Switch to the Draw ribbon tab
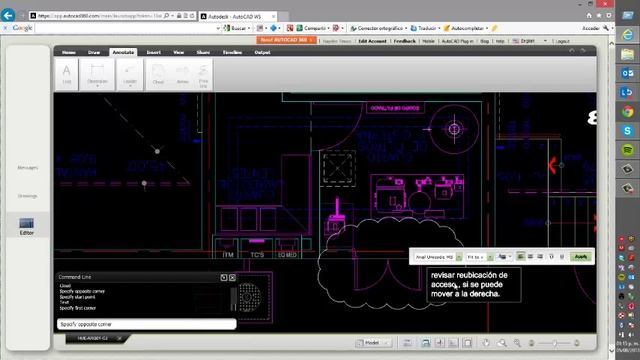Image resolution: width=640 pixels, height=360 pixels. (94, 52)
